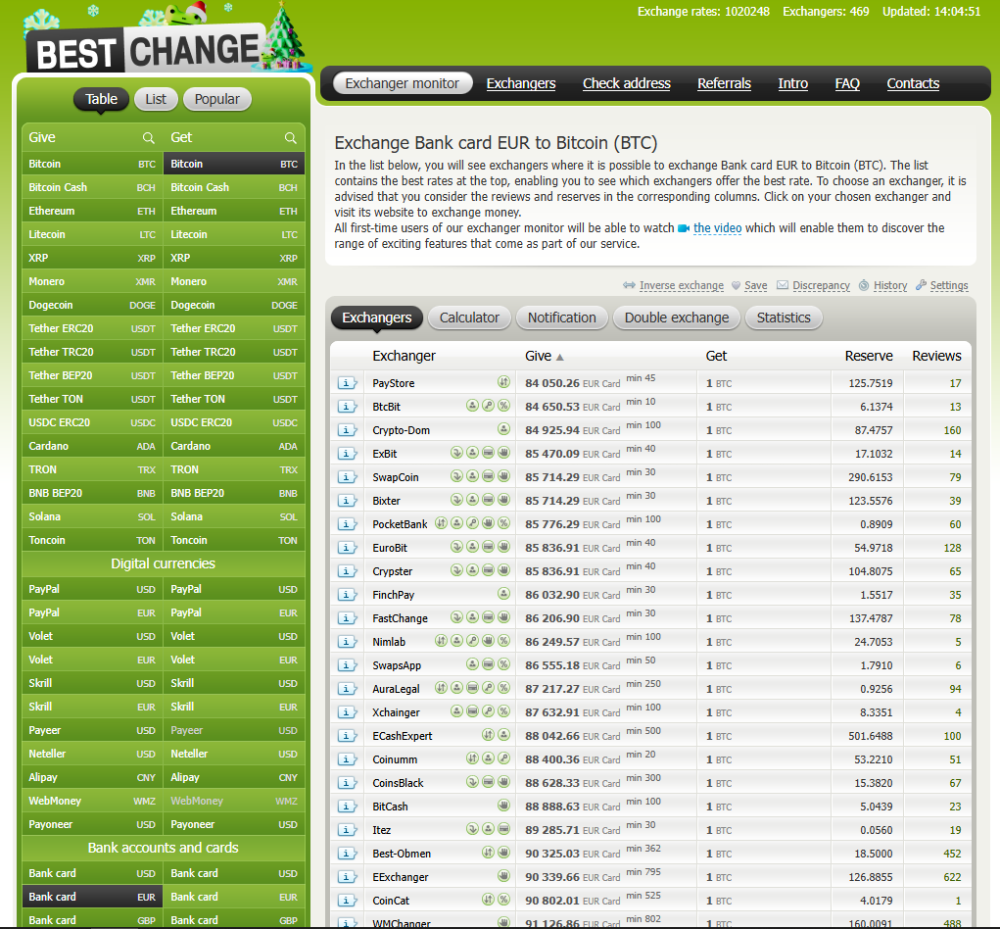Open the Check address page

click(x=626, y=84)
